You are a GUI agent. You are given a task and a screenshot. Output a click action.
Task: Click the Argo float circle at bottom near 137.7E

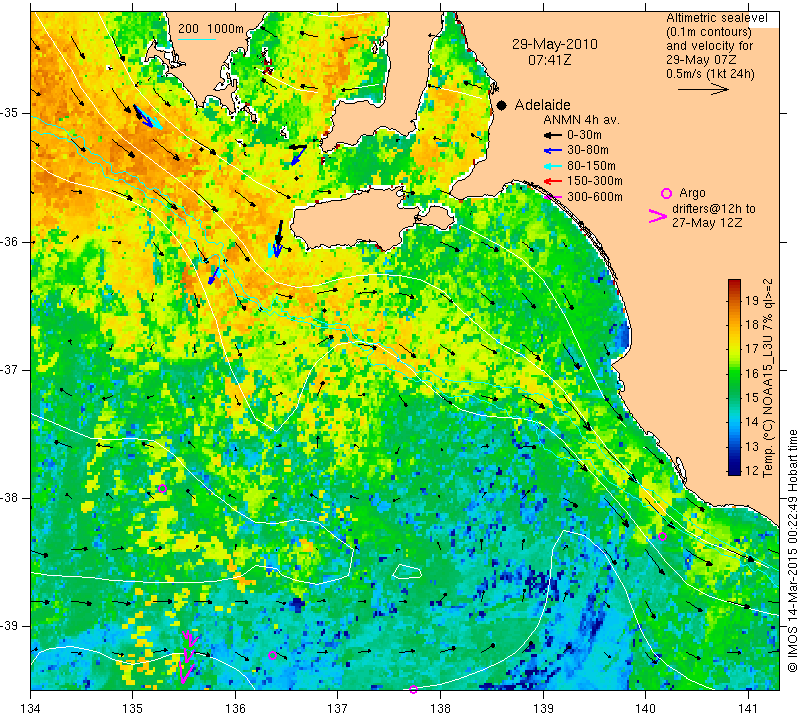pyautogui.click(x=413, y=689)
